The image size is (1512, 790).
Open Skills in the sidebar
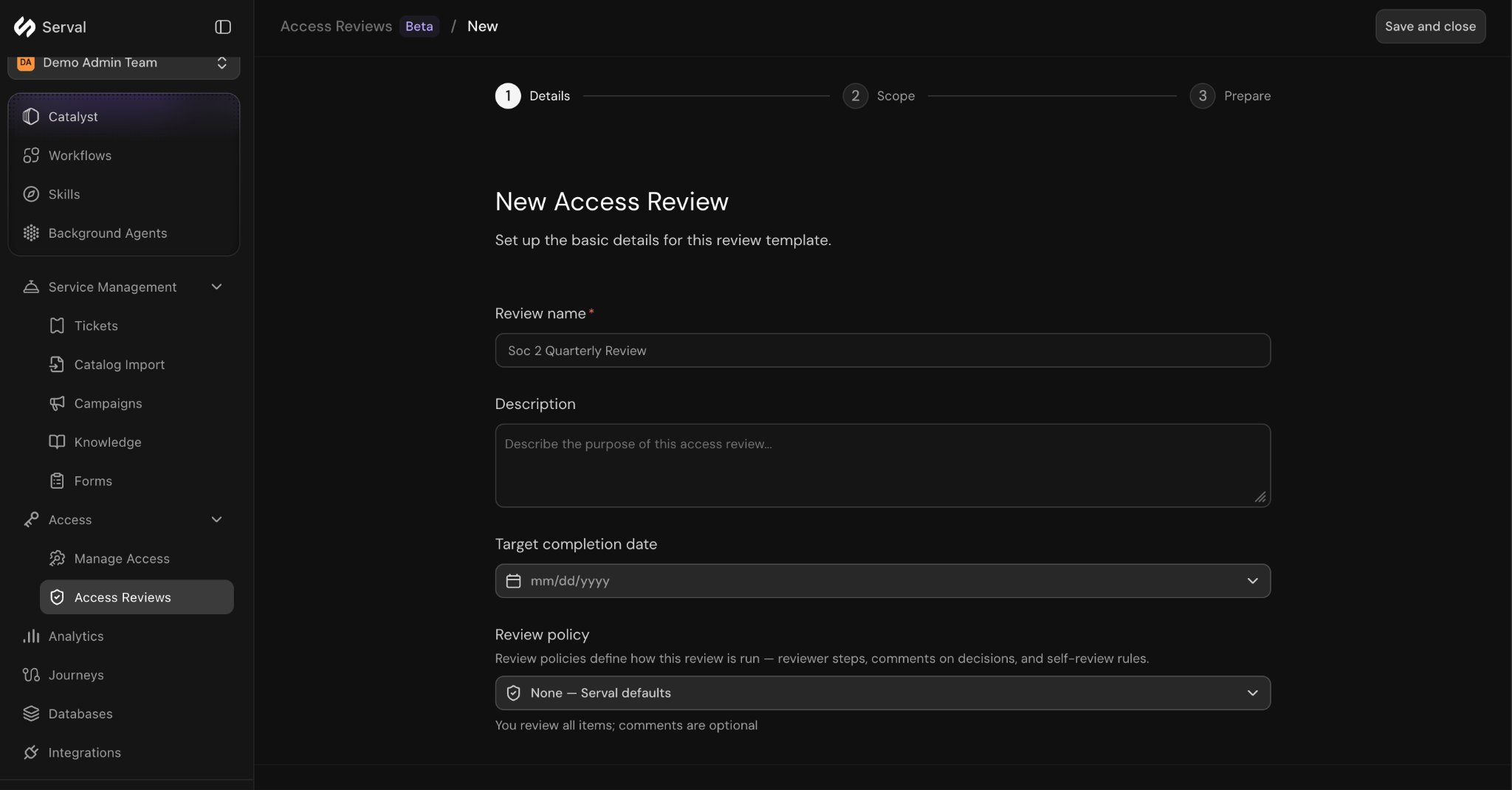[124, 194]
